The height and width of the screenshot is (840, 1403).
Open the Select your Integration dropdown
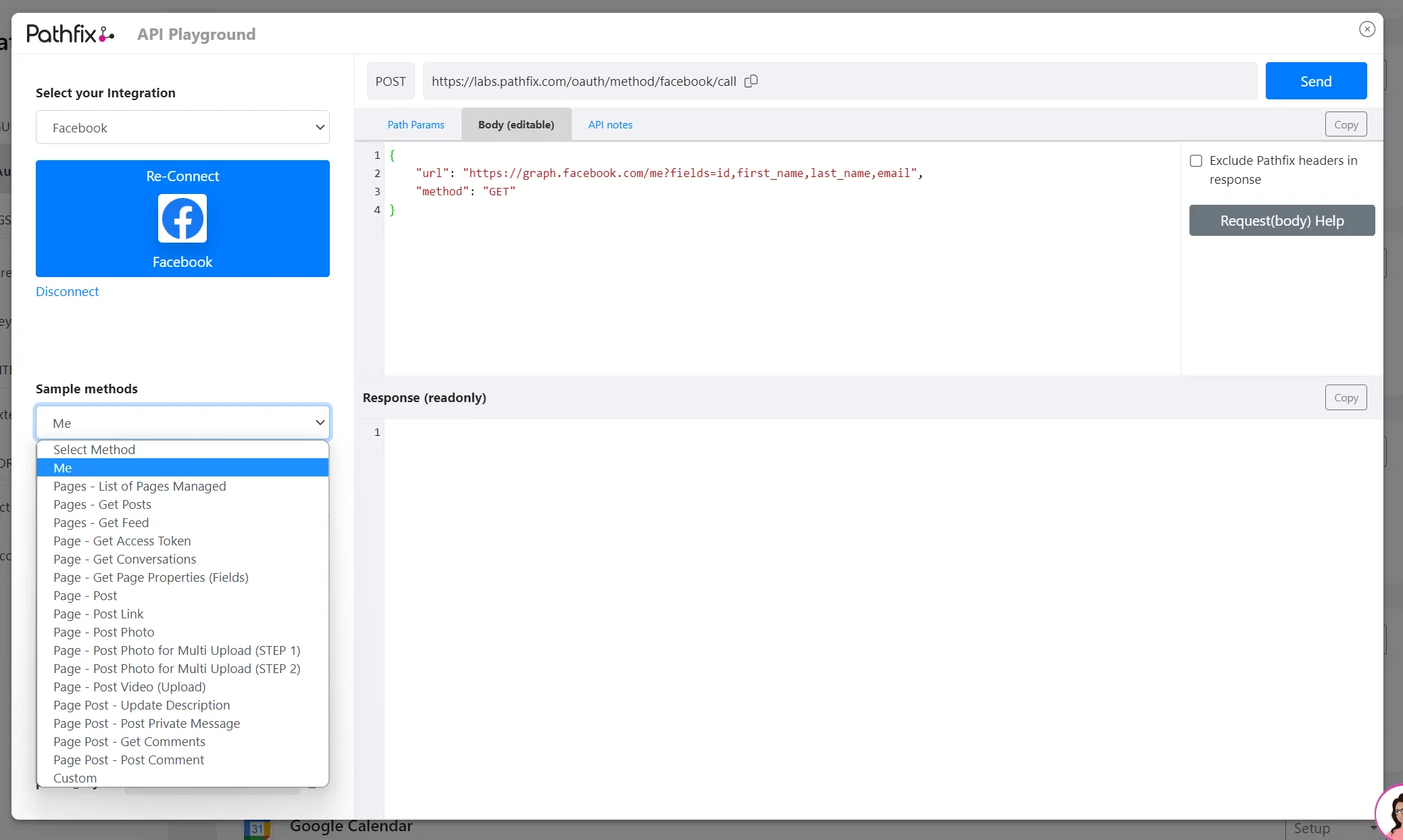pos(182,127)
